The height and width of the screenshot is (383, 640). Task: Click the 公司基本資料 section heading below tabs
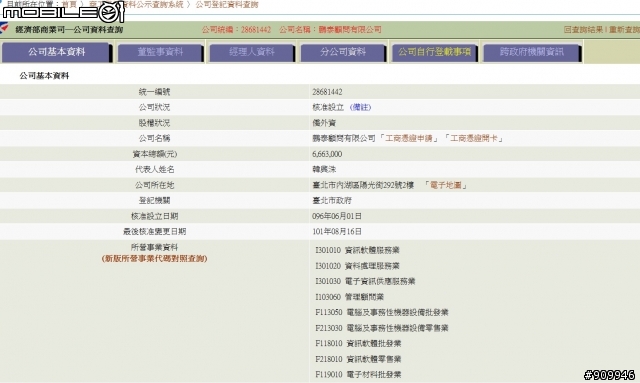click(44, 76)
